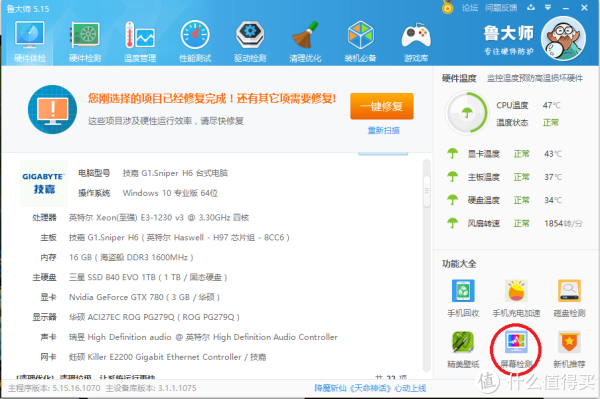Click 问题反馈 link in title bar
600x399 pixels.
coord(501,8)
